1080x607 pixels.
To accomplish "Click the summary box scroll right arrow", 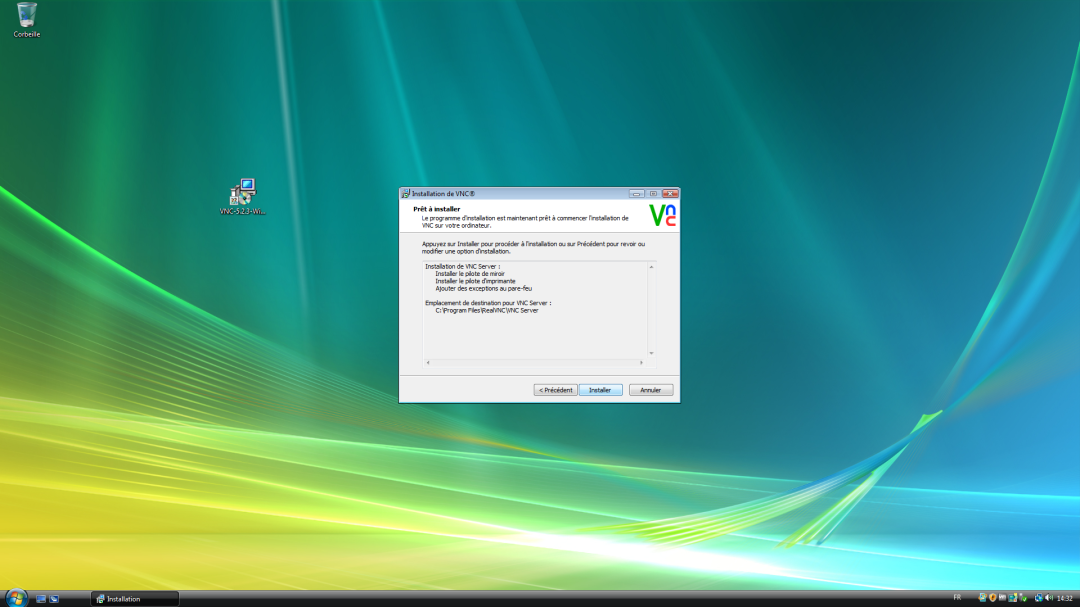I will pos(640,360).
